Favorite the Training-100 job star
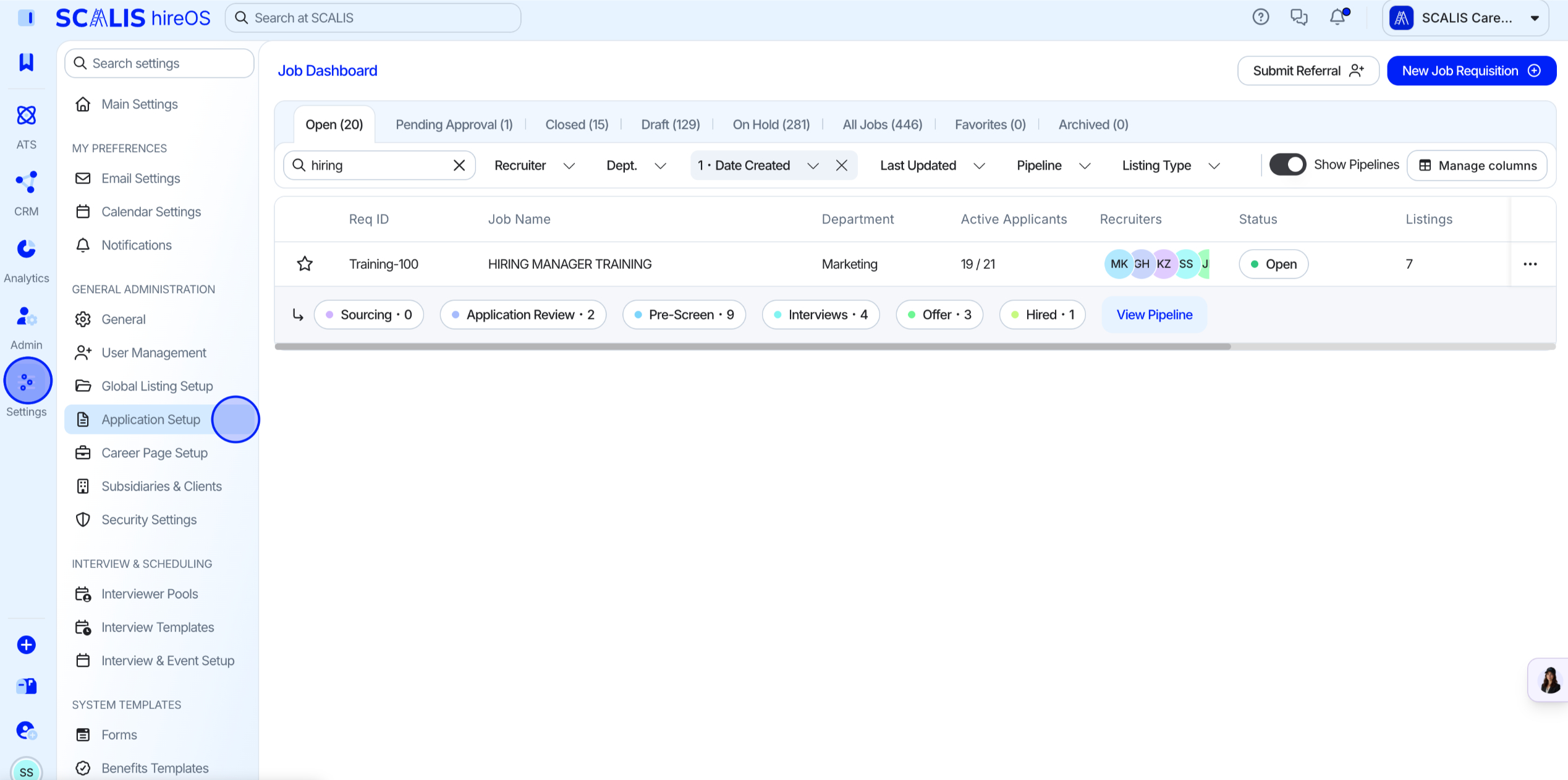The width and height of the screenshot is (1568, 780). (x=305, y=264)
